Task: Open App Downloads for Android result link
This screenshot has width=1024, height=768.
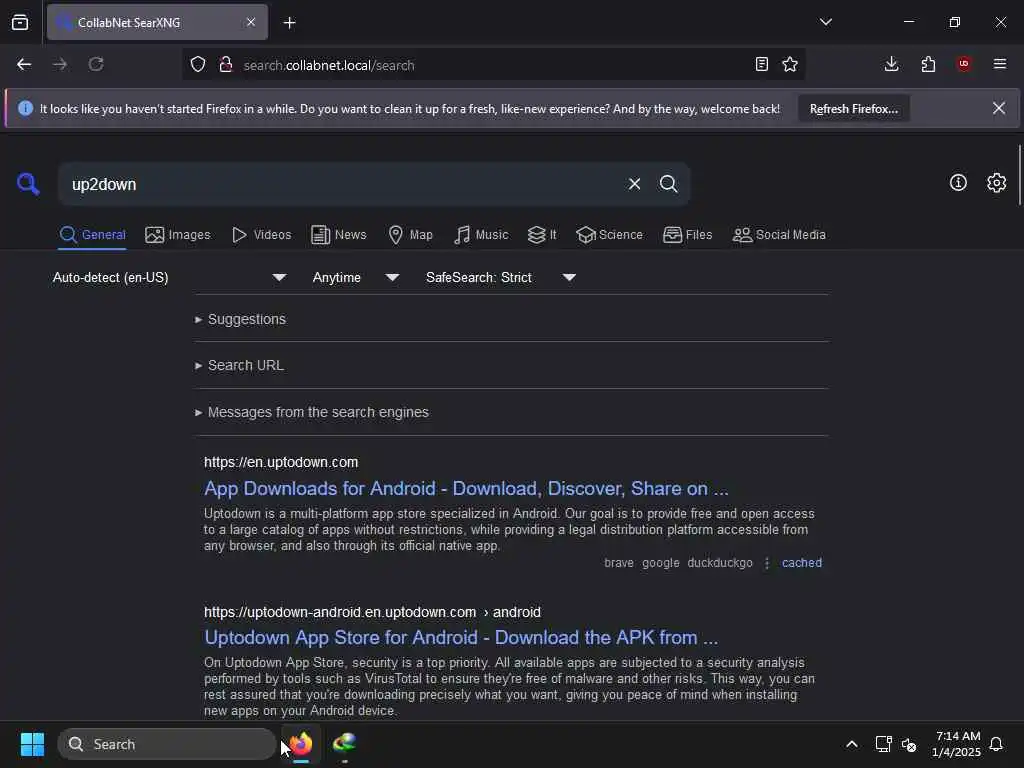Action: (x=466, y=488)
